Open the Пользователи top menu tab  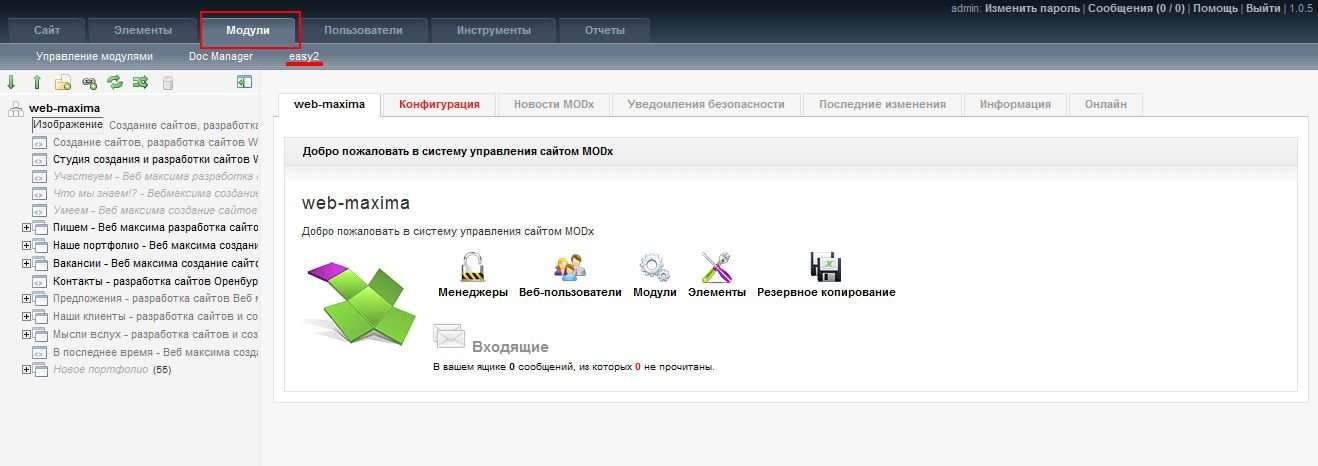point(364,30)
